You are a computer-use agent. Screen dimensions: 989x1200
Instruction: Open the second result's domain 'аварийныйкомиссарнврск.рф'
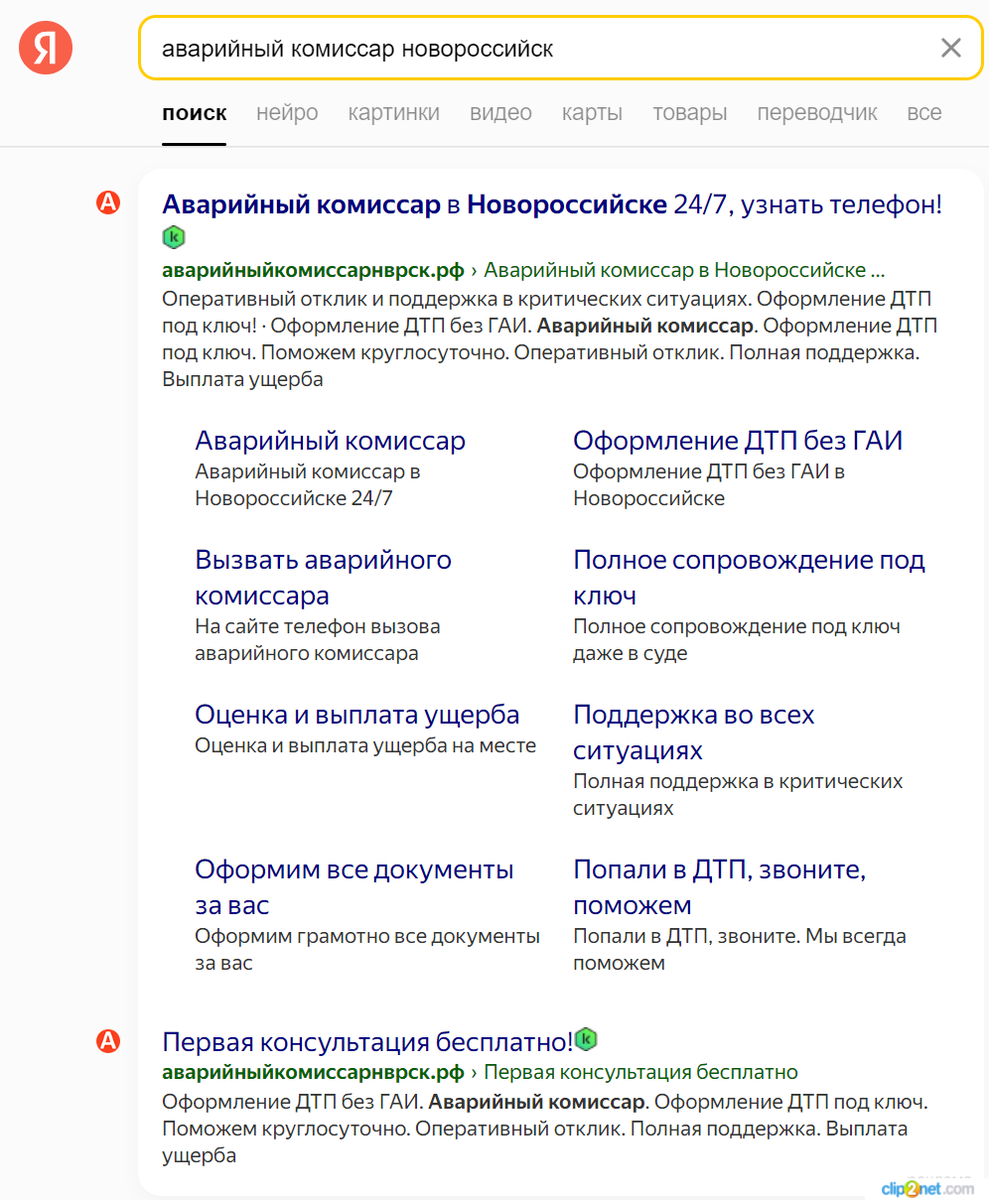click(x=313, y=1072)
